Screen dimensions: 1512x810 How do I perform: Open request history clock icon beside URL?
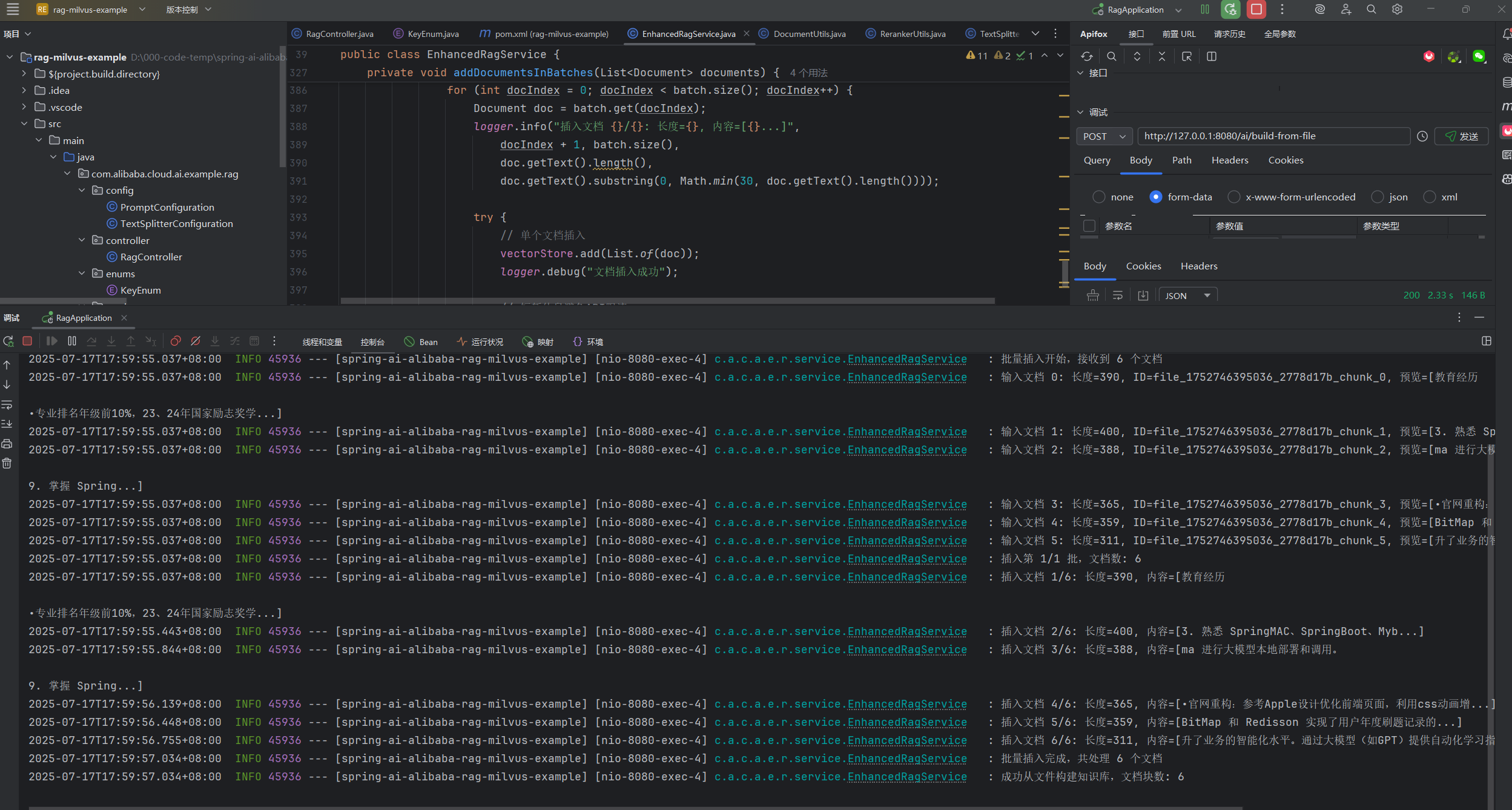coord(1422,136)
